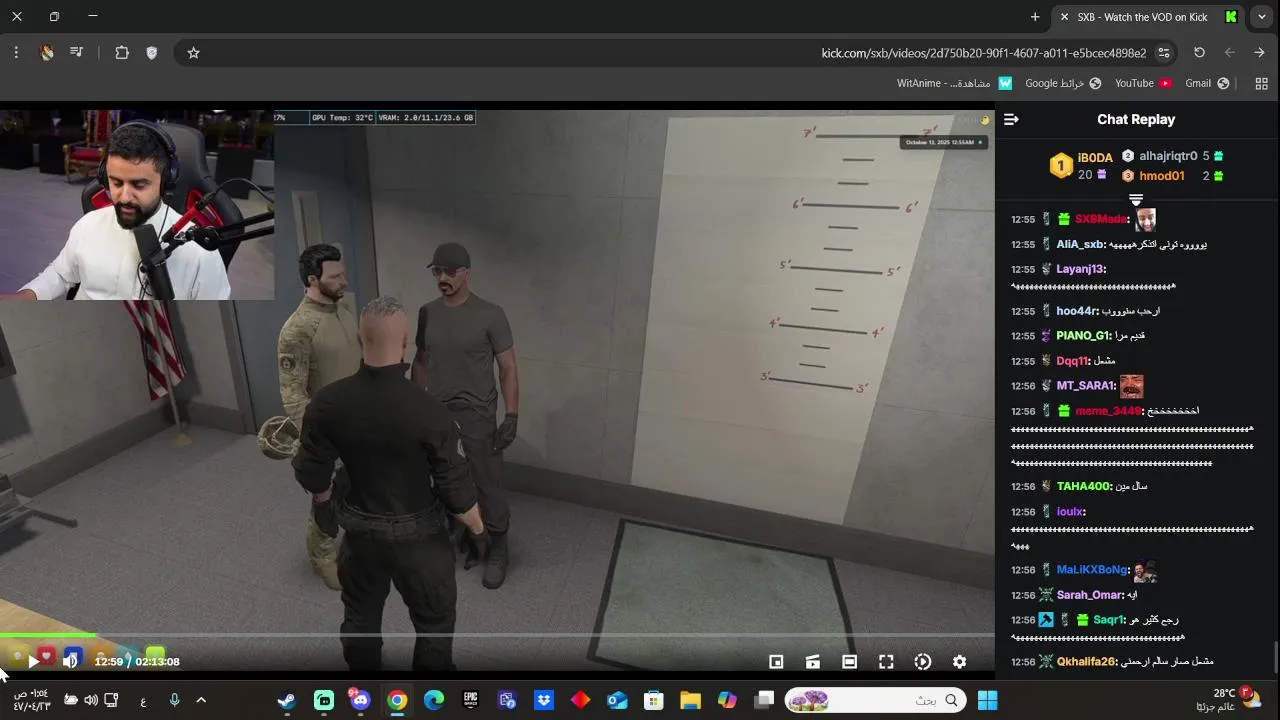View site information icon in address bar
This screenshot has width=1280, height=720.
(x=1164, y=53)
